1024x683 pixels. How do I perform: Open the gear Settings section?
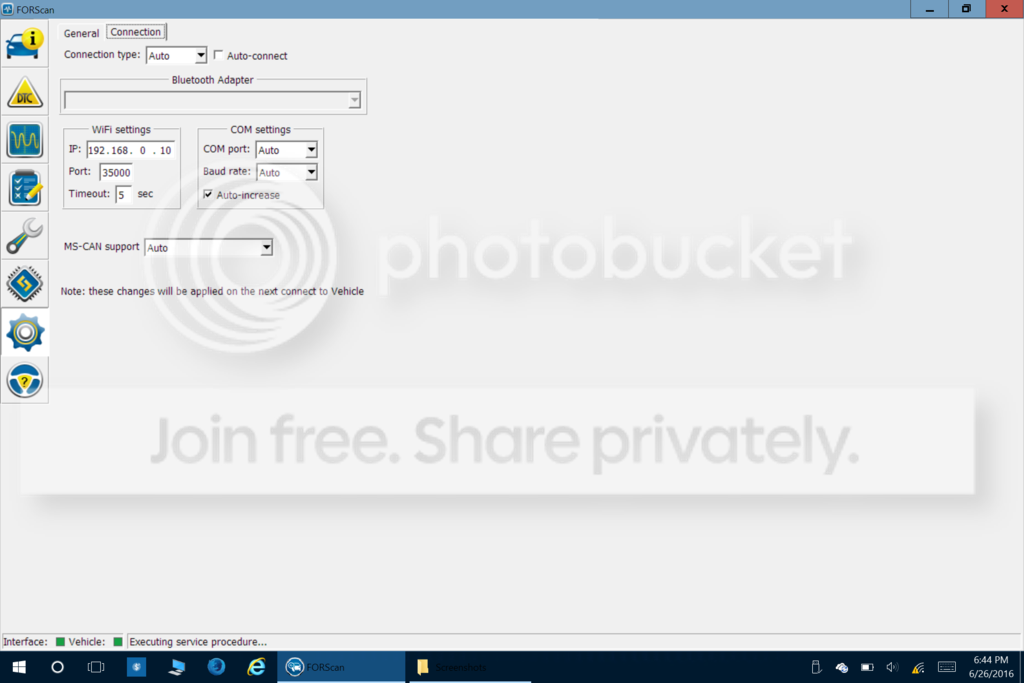tap(25, 332)
